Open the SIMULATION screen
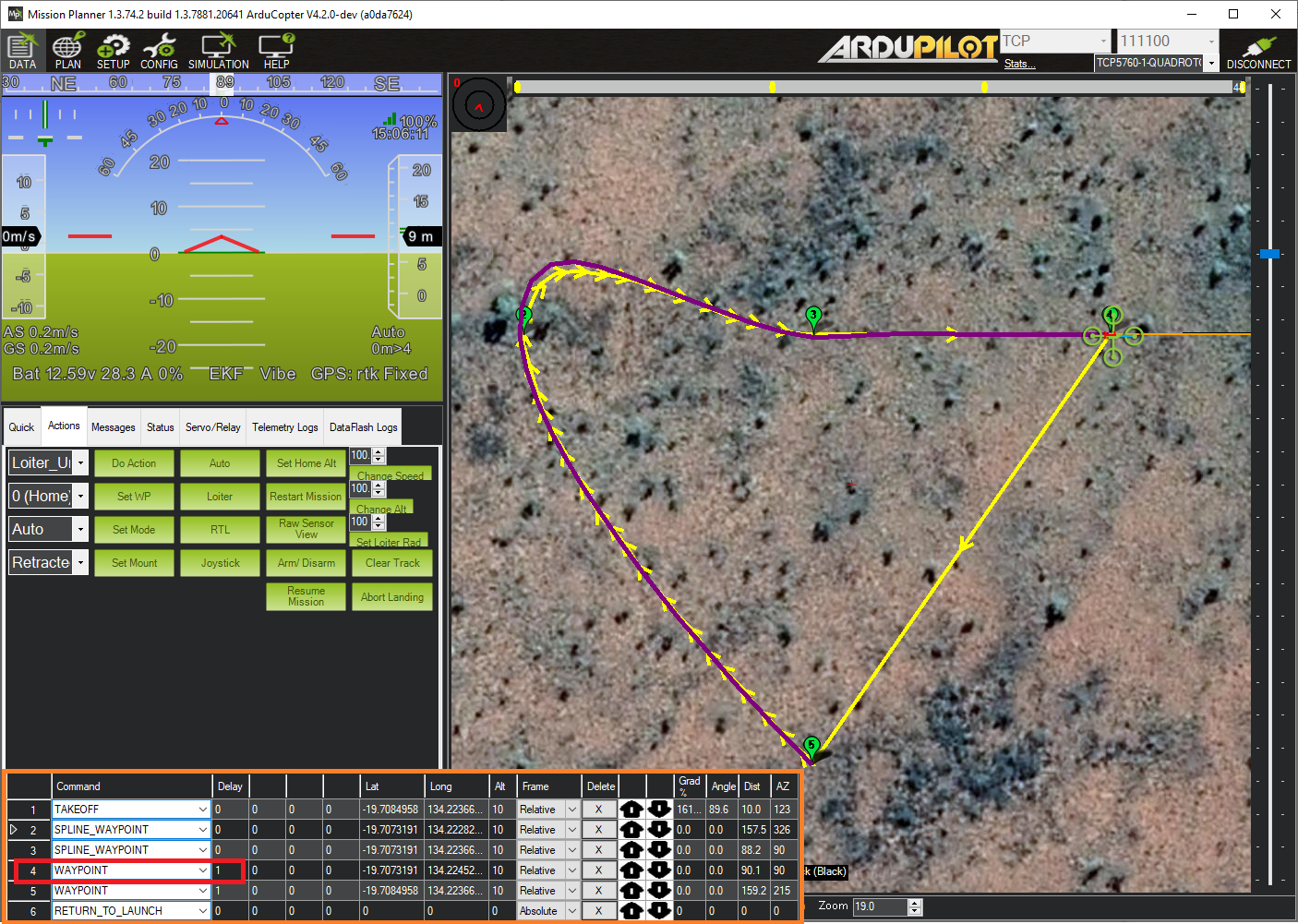 pos(218,51)
